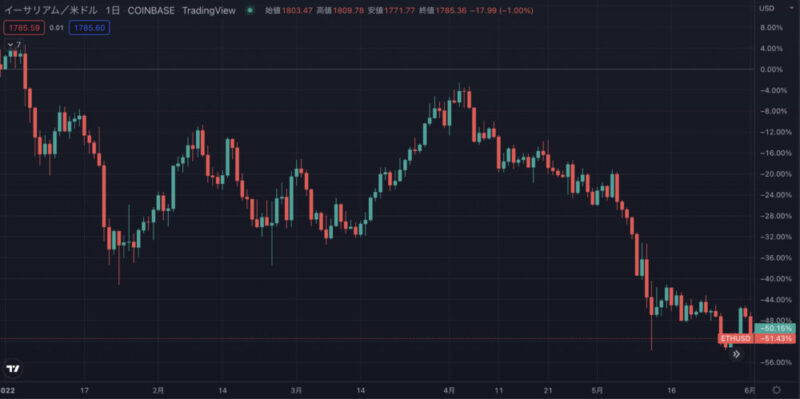Click the spread value 0.01
This screenshot has width=800, height=399.
coord(57,28)
